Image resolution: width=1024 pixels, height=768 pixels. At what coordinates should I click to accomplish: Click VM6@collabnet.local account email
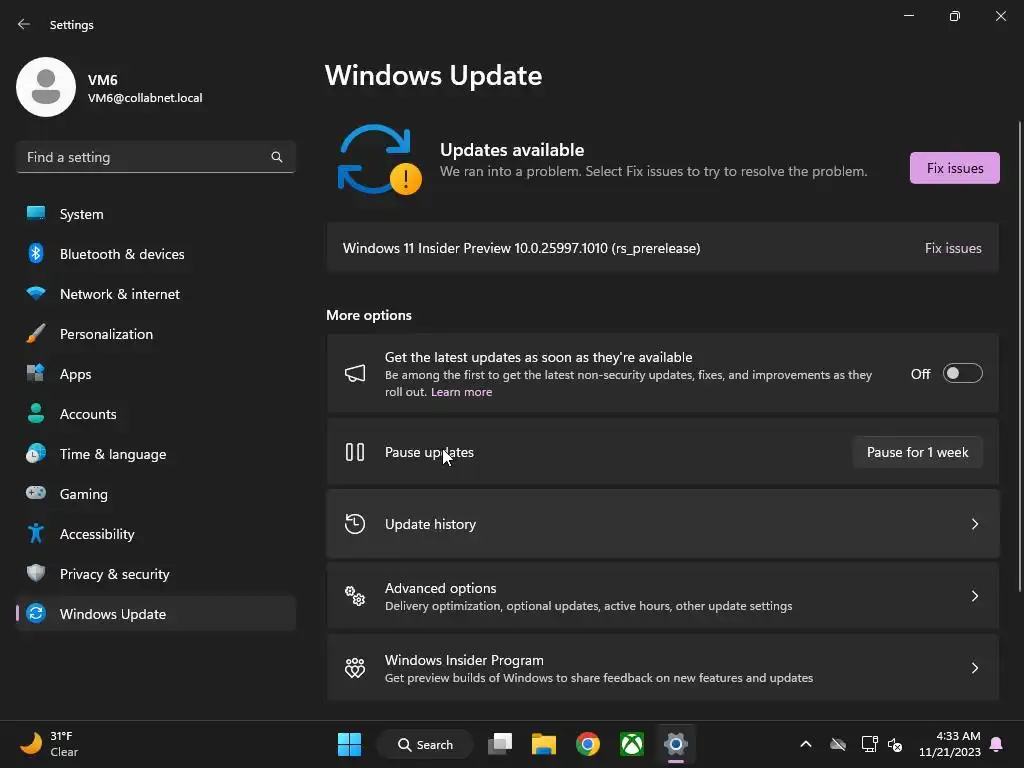[145, 98]
